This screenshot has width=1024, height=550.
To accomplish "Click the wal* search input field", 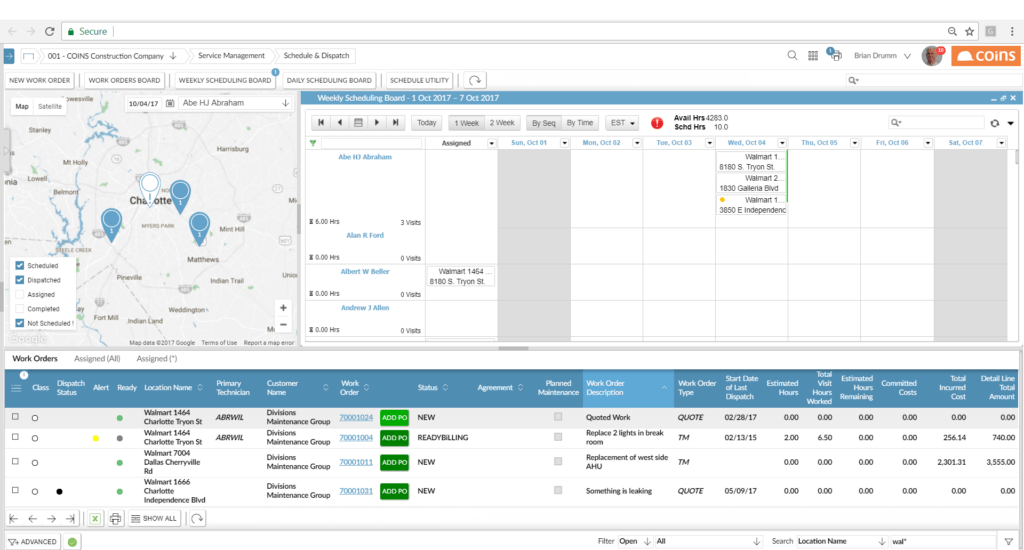I will click(x=942, y=542).
